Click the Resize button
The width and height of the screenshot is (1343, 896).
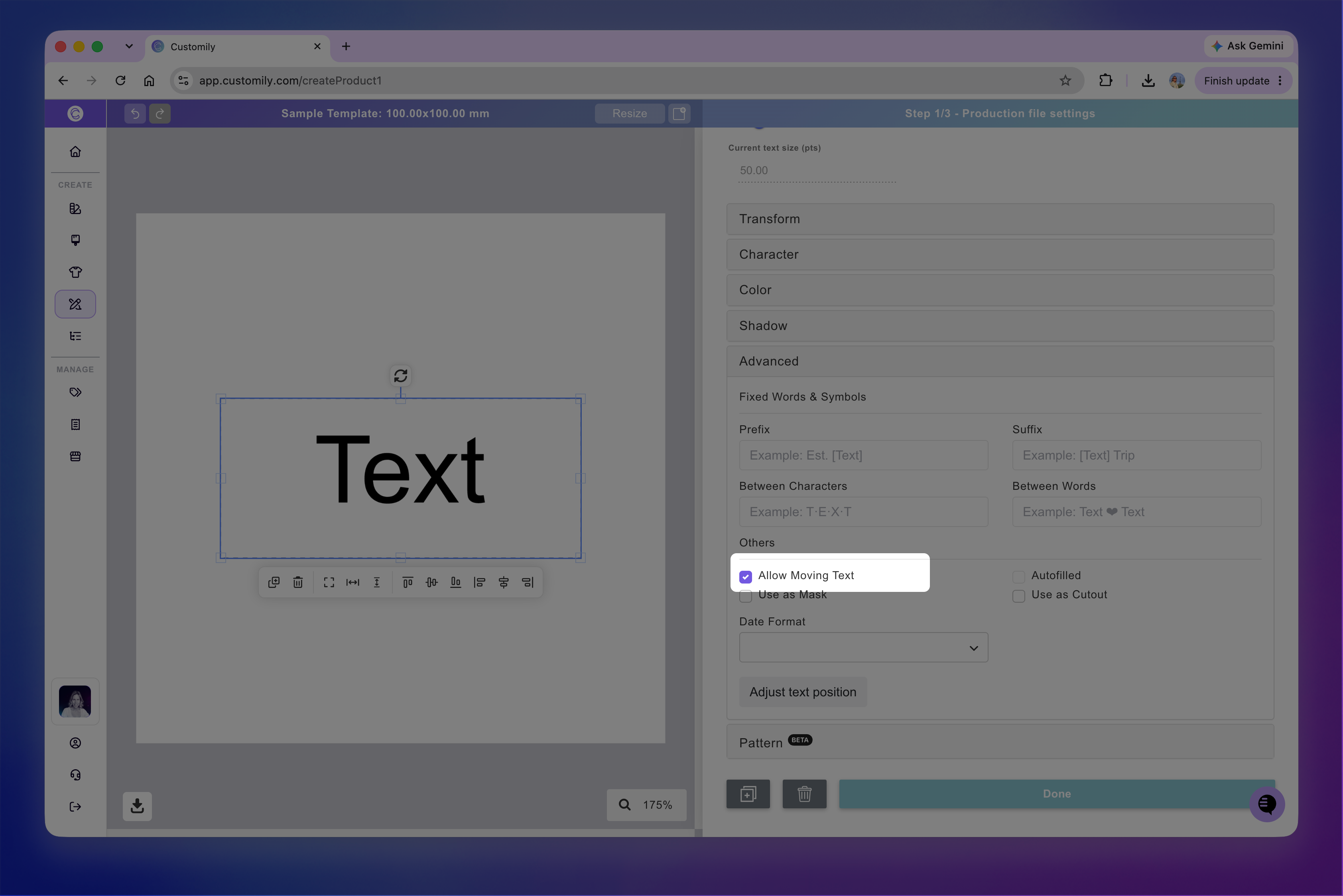pyautogui.click(x=630, y=114)
